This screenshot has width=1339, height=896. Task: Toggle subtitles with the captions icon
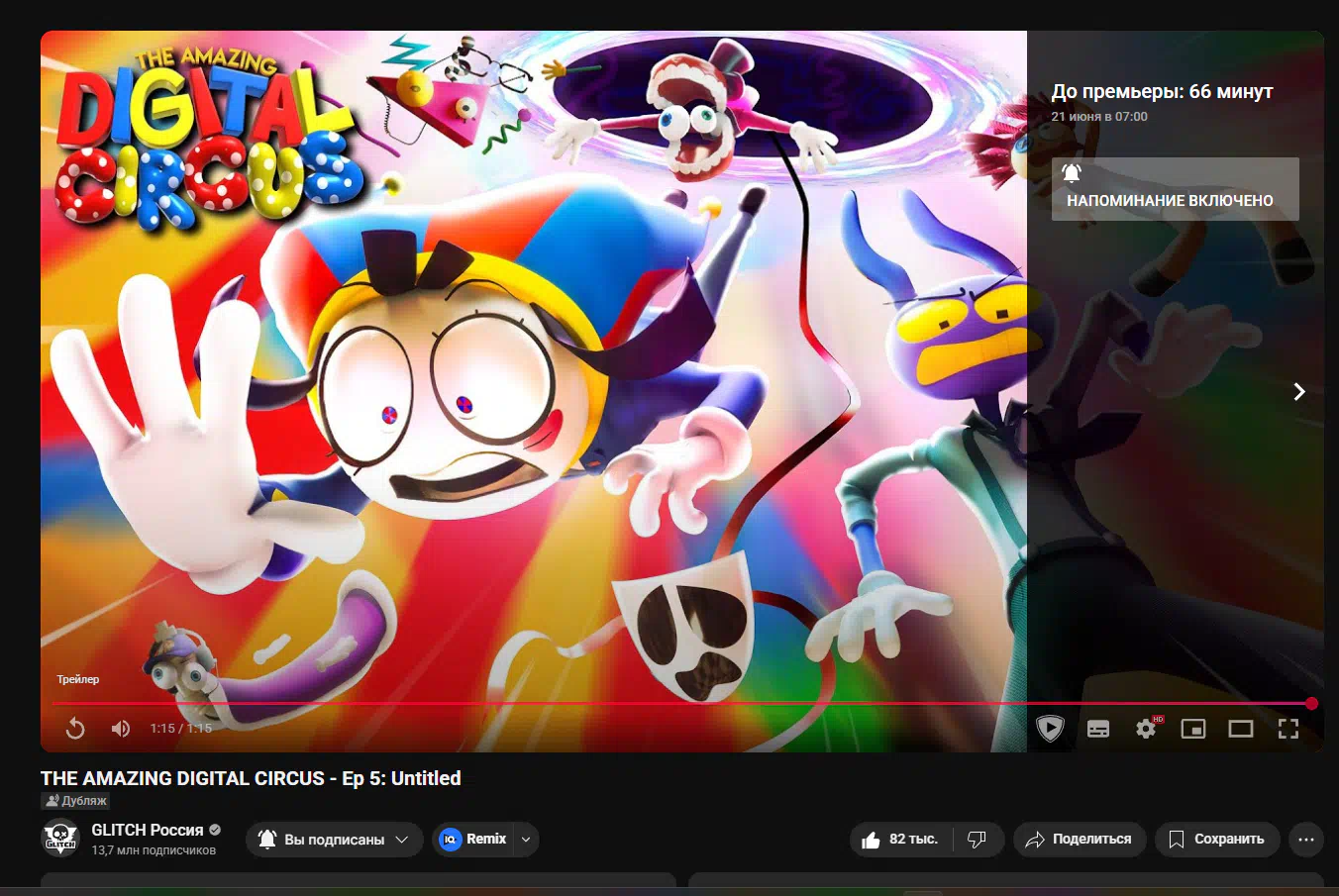1098,729
